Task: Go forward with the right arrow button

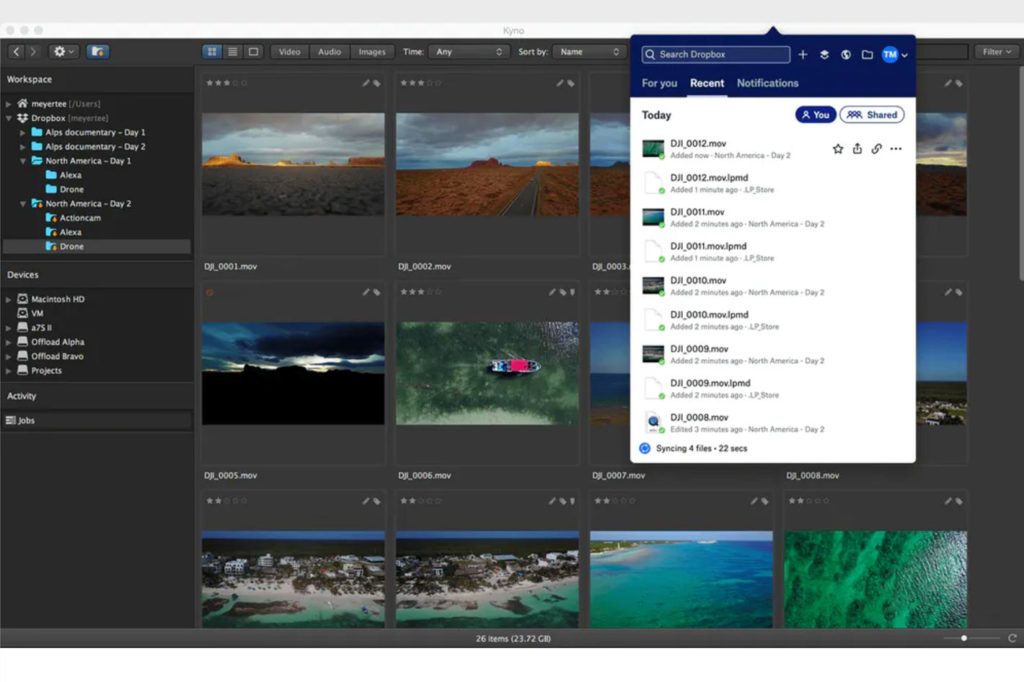Action: click(x=33, y=52)
